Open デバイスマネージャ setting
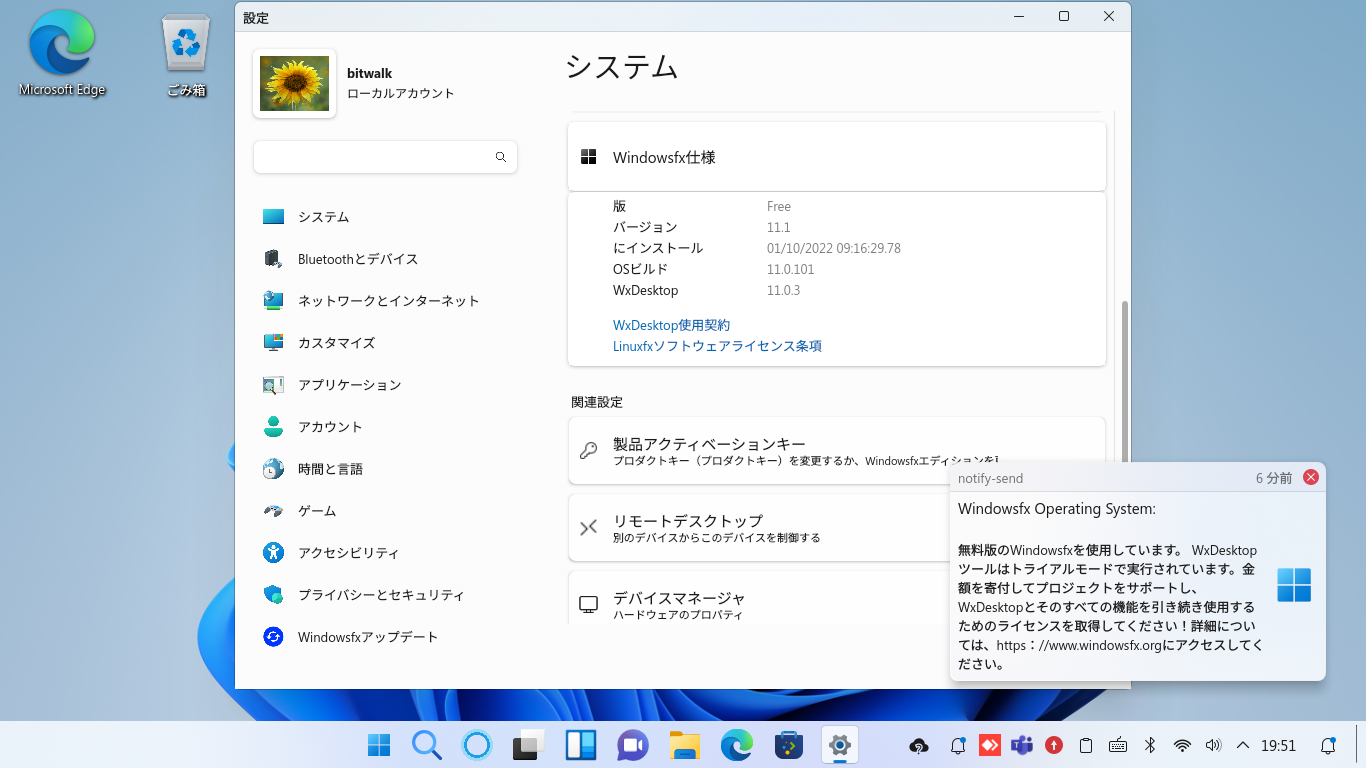1366x768 pixels. coord(760,597)
